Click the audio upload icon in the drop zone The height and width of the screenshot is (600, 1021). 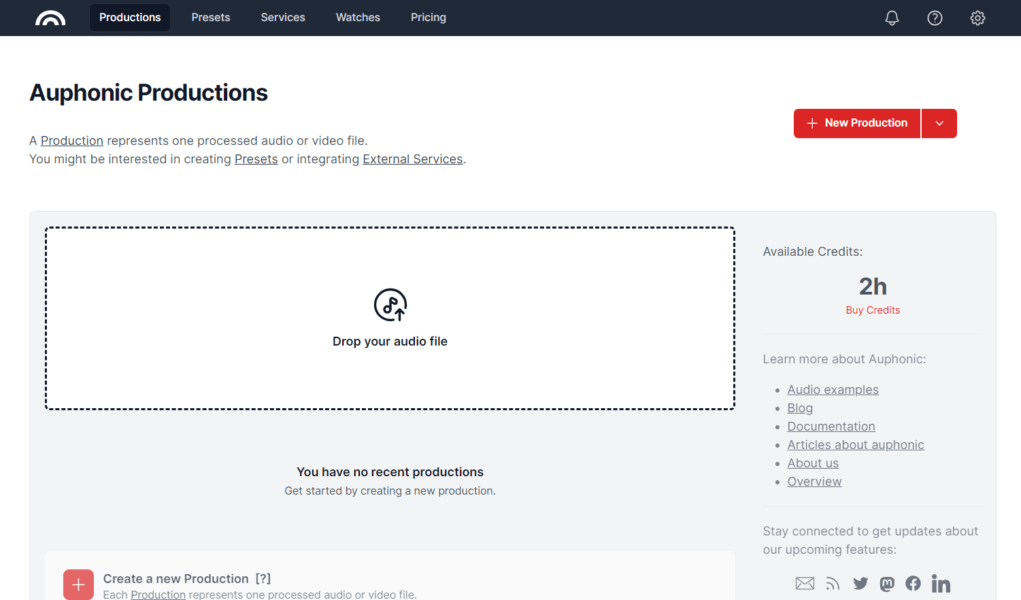tap(390, 305)
